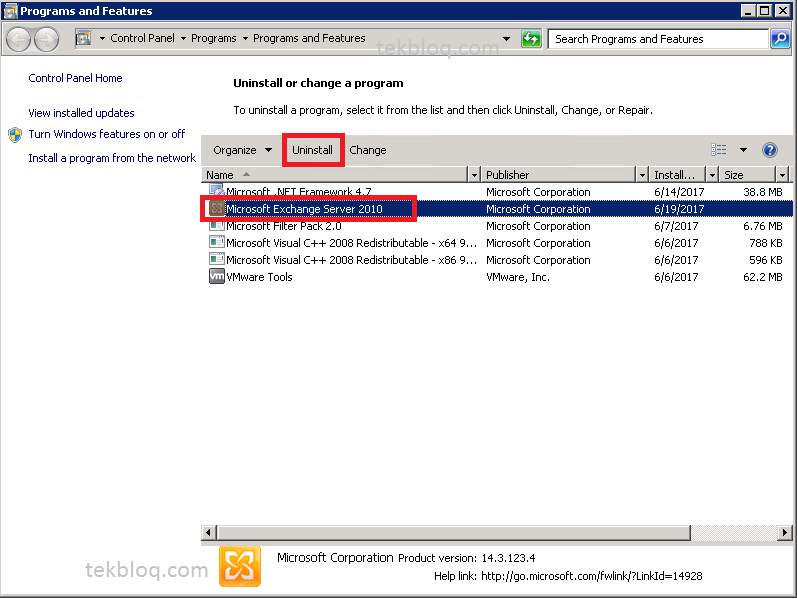Click the change view icon

click(x=719, y=149)
